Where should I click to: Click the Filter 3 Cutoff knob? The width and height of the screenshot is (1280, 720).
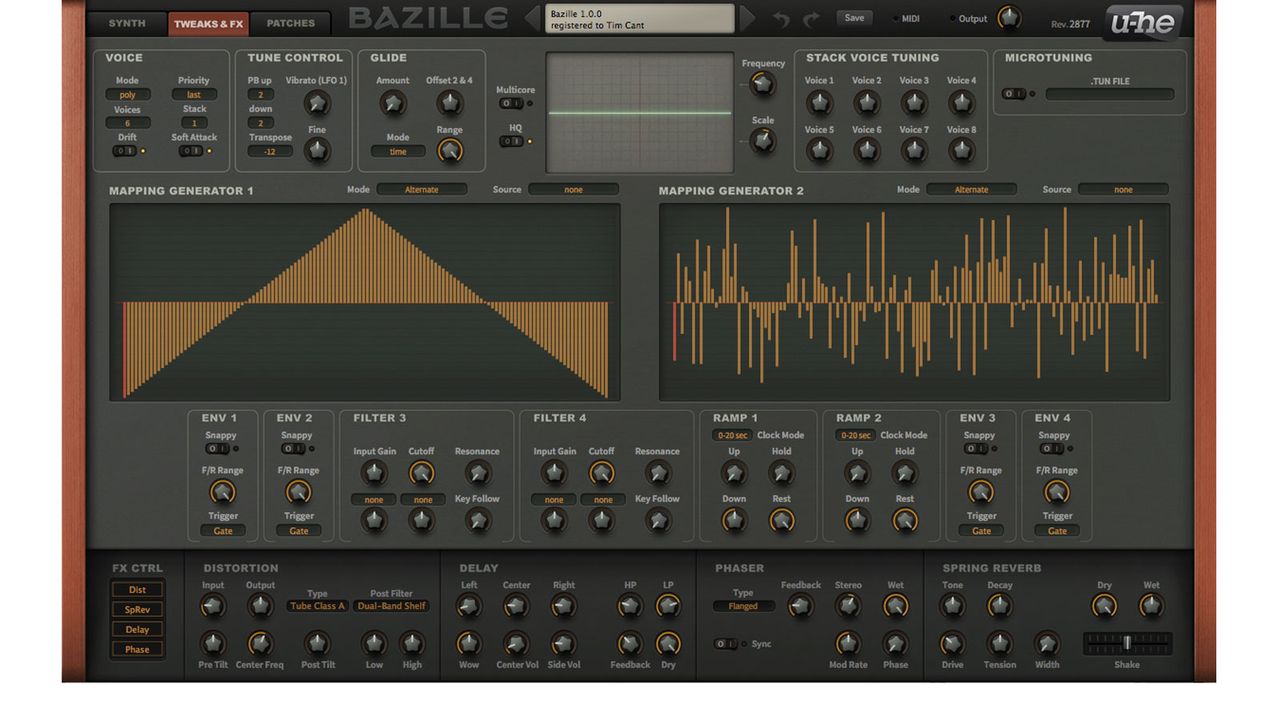[x=422, y=473]
